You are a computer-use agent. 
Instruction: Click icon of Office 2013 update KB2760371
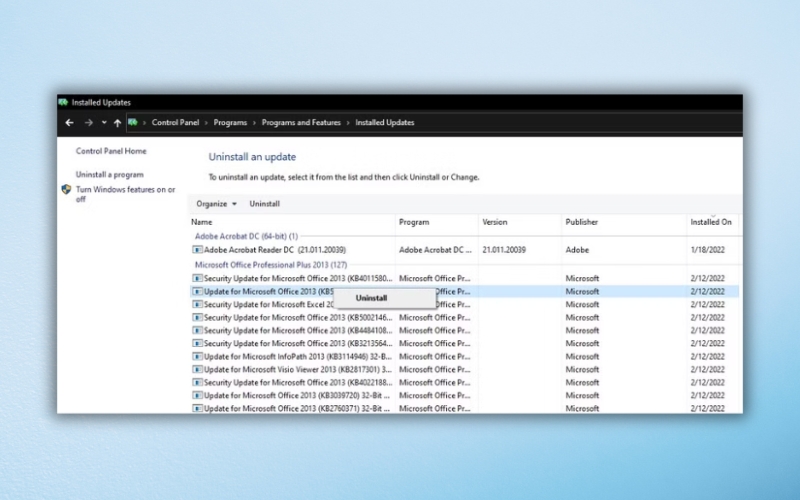pyautogui.click(x=197, y=408)
